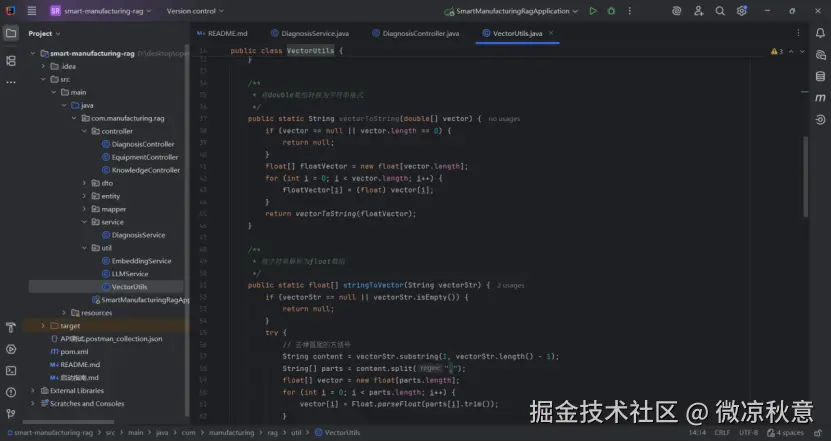Open the bottom right sidebar tool icon
This screenshot has height=442, width=831.
820,120
